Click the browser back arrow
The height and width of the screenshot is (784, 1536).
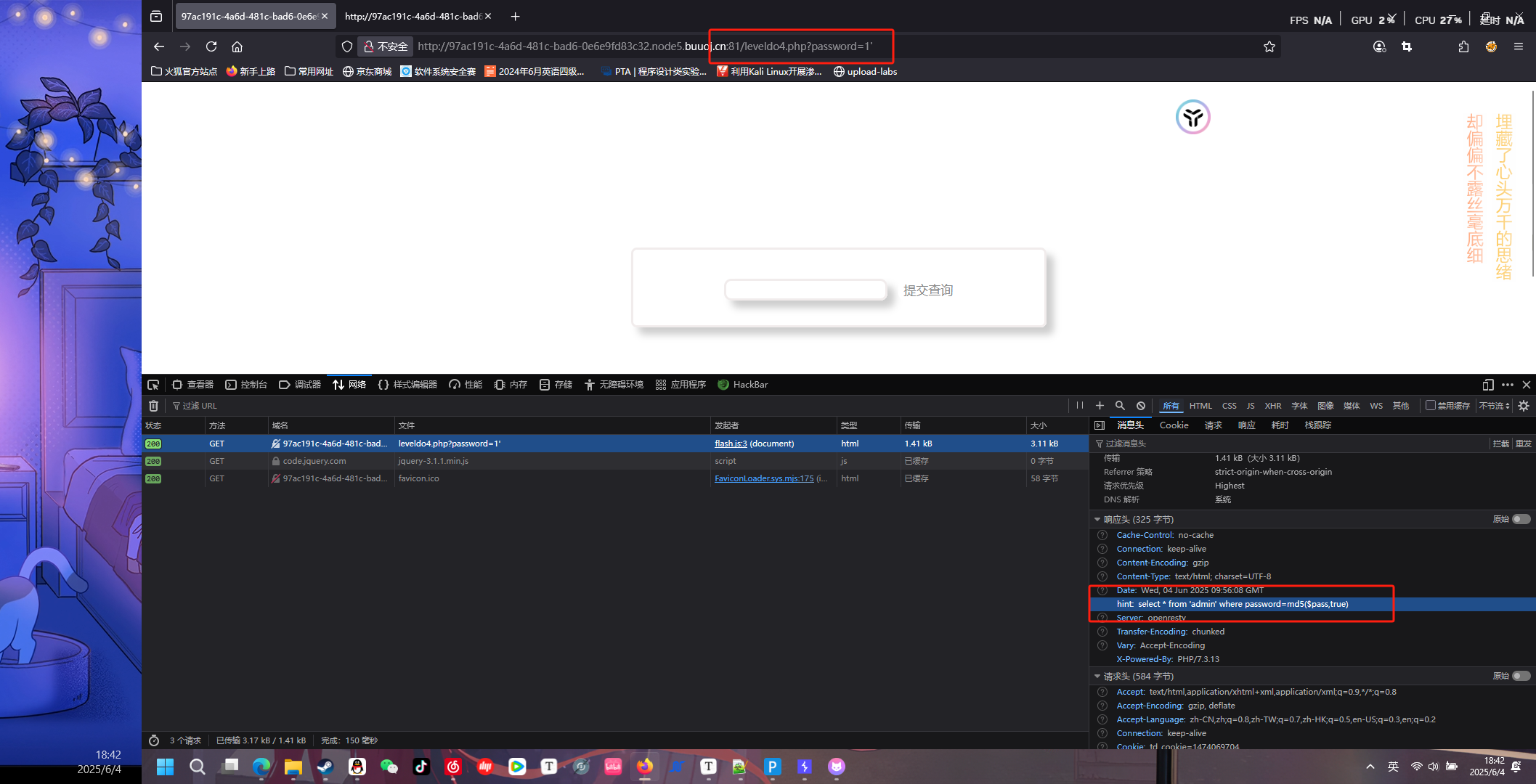tap(159, 46)
